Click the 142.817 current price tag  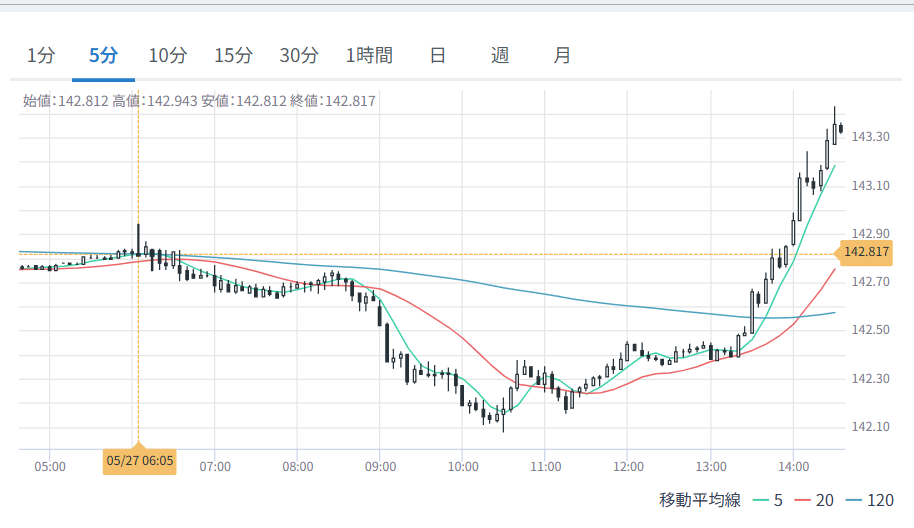[866, 253]
